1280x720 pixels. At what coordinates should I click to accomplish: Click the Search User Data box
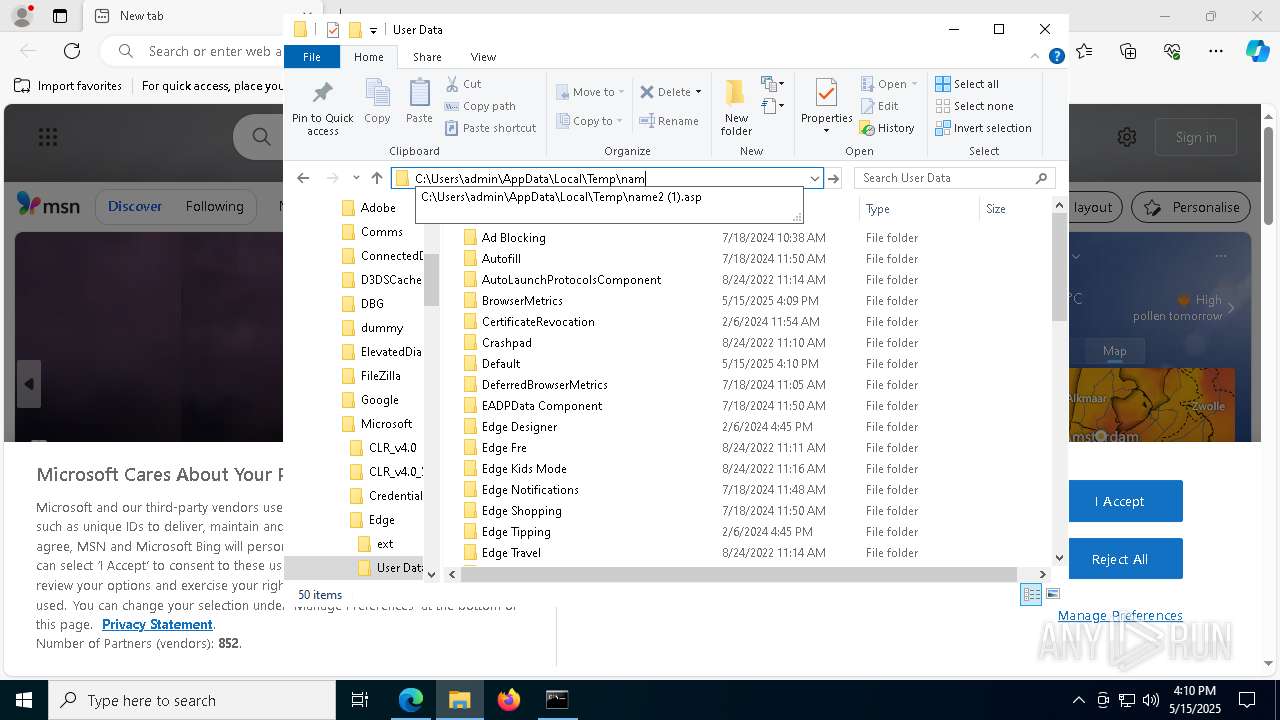[x=955, y=178]
